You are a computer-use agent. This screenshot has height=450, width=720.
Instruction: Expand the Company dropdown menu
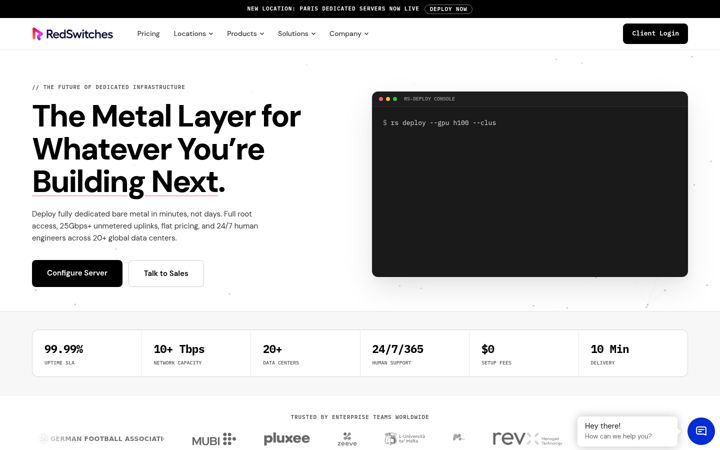coord(349,34)
